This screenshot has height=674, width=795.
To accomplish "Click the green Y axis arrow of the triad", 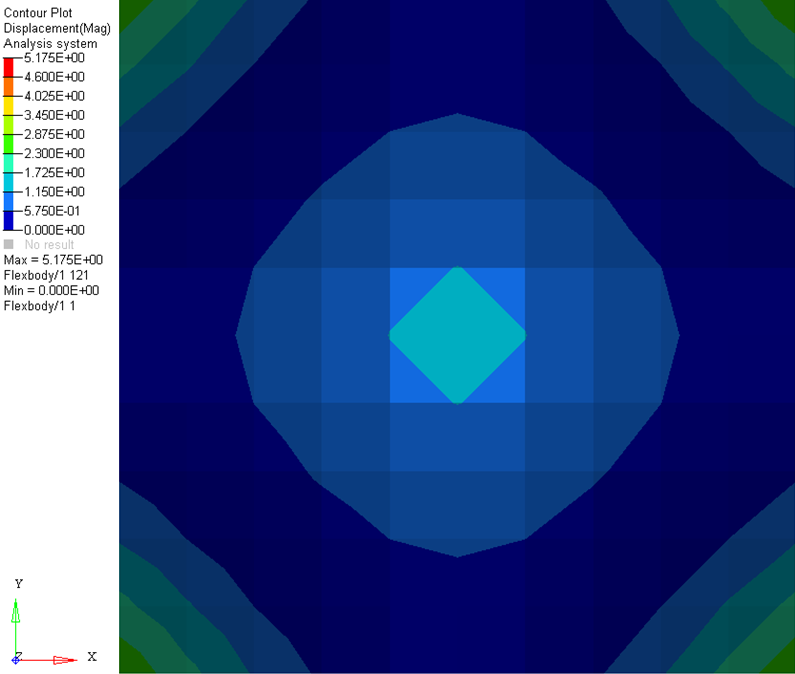I will tap(17, 611).
